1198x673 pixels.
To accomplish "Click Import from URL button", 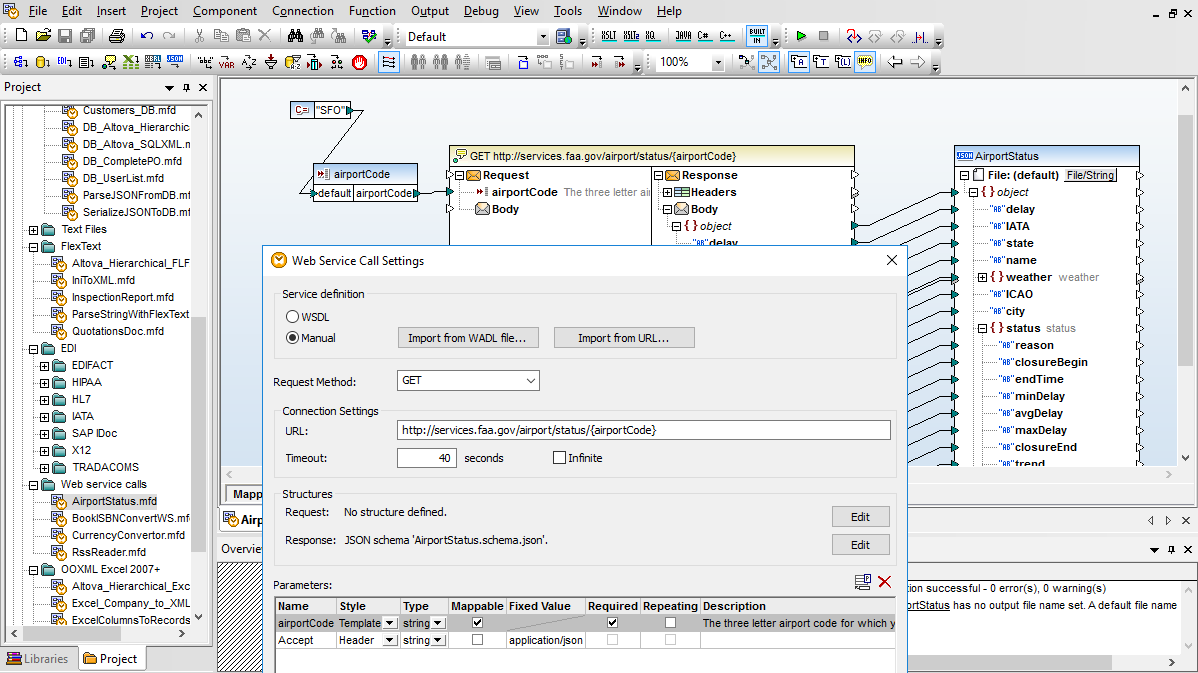I will [x=623, y=338].
